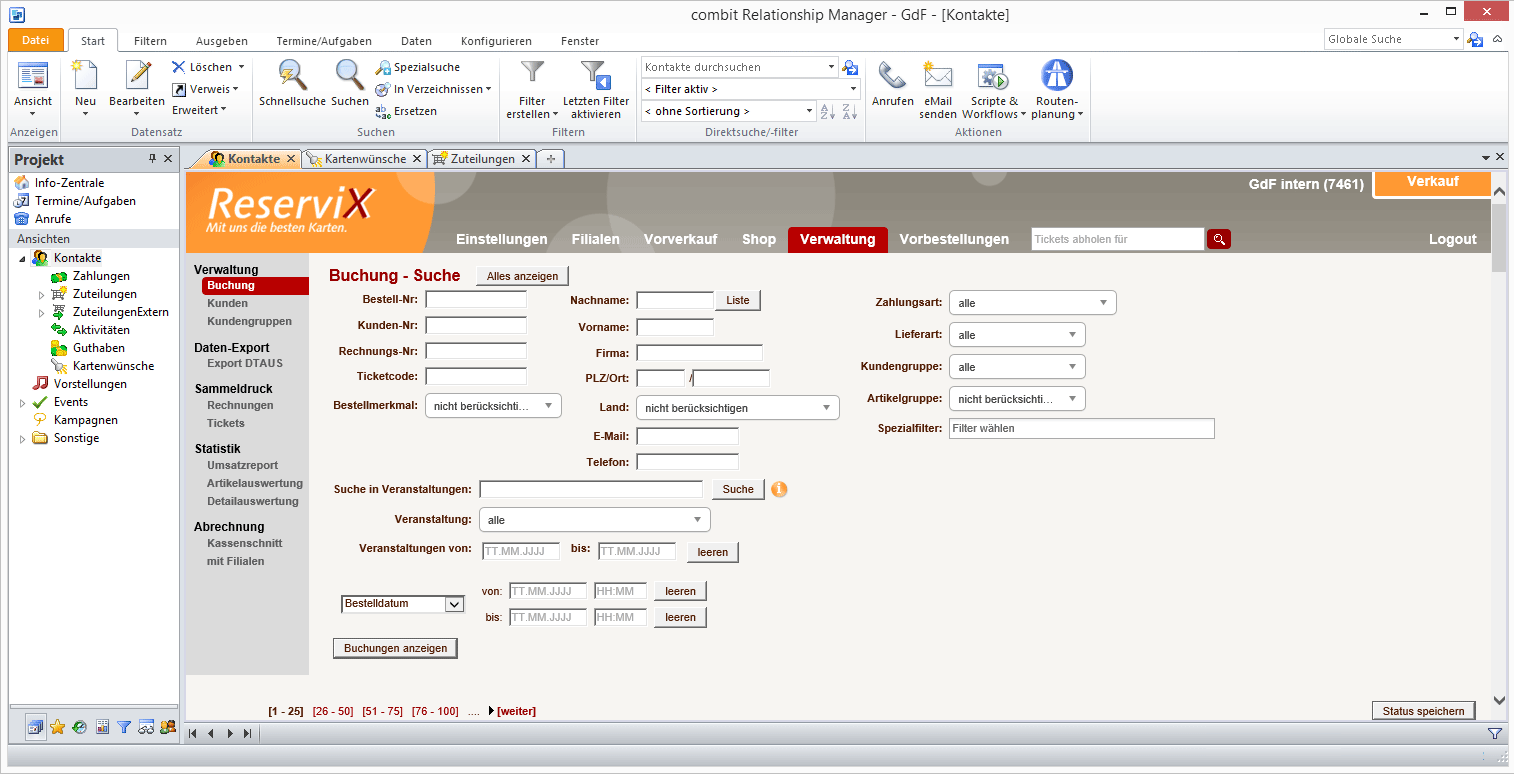Sort descending with Z-A icon
This screenshot has width=1514, height=774.
pos(849,111)
